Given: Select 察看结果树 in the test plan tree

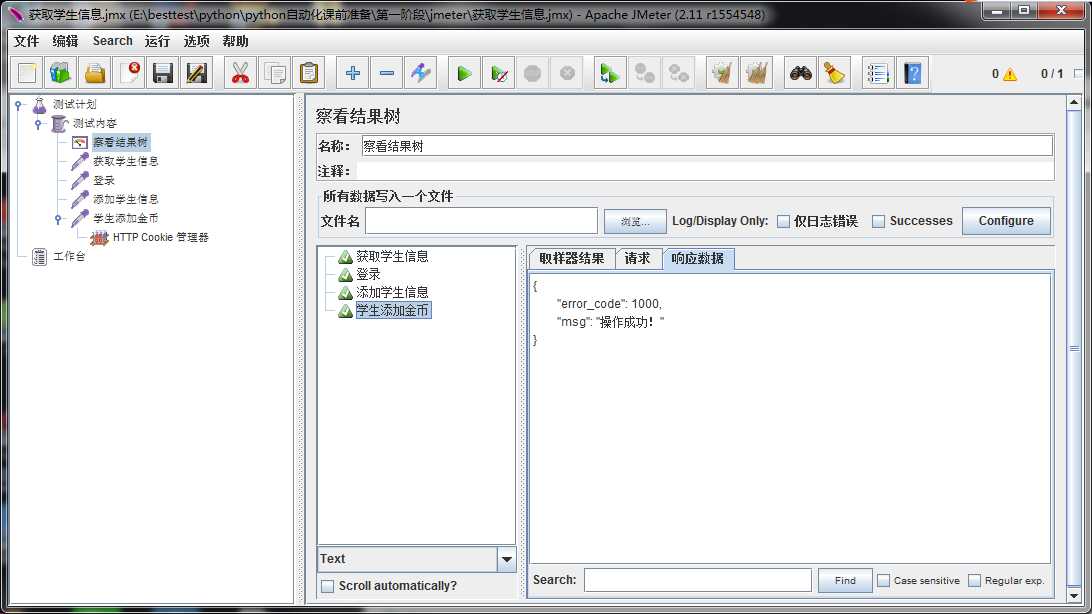Looking at the screenshot, I should (x=120, y=143).
